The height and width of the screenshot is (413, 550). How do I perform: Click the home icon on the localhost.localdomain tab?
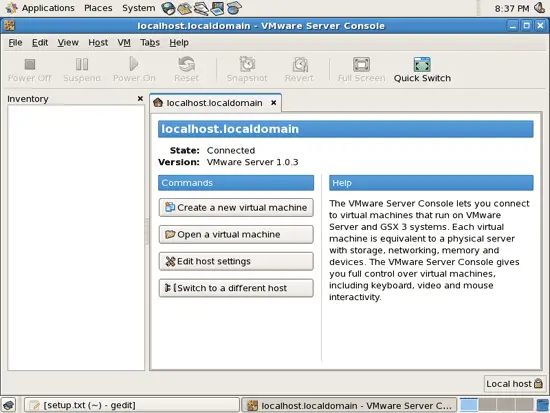(158, 102)
